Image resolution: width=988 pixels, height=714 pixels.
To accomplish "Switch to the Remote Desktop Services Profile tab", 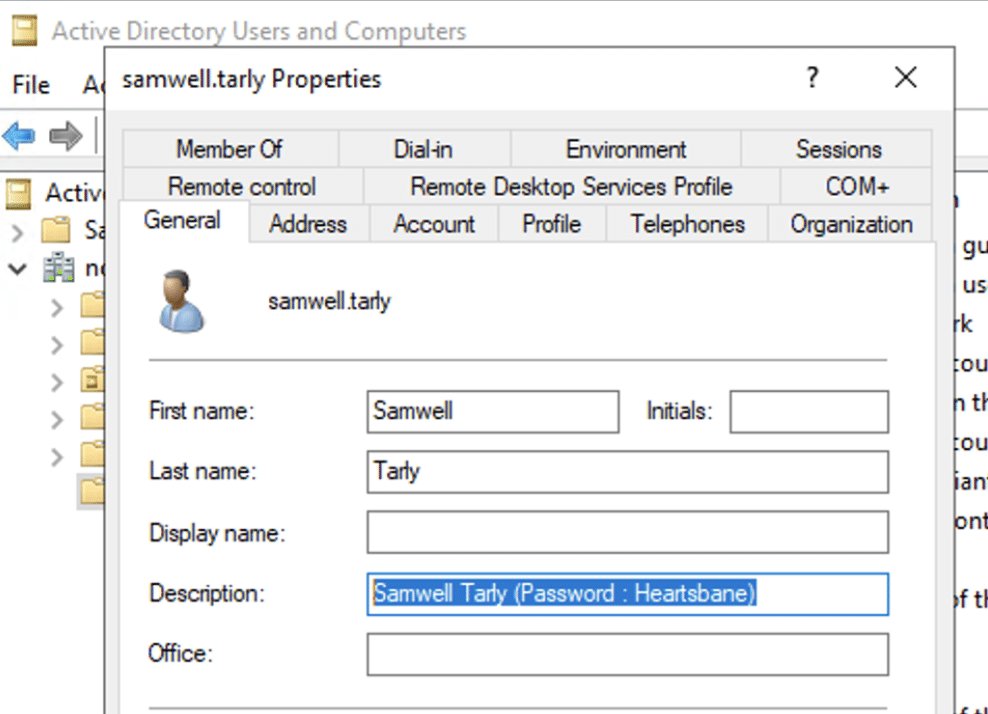I will pyautogui.click(x=571, y=187).
